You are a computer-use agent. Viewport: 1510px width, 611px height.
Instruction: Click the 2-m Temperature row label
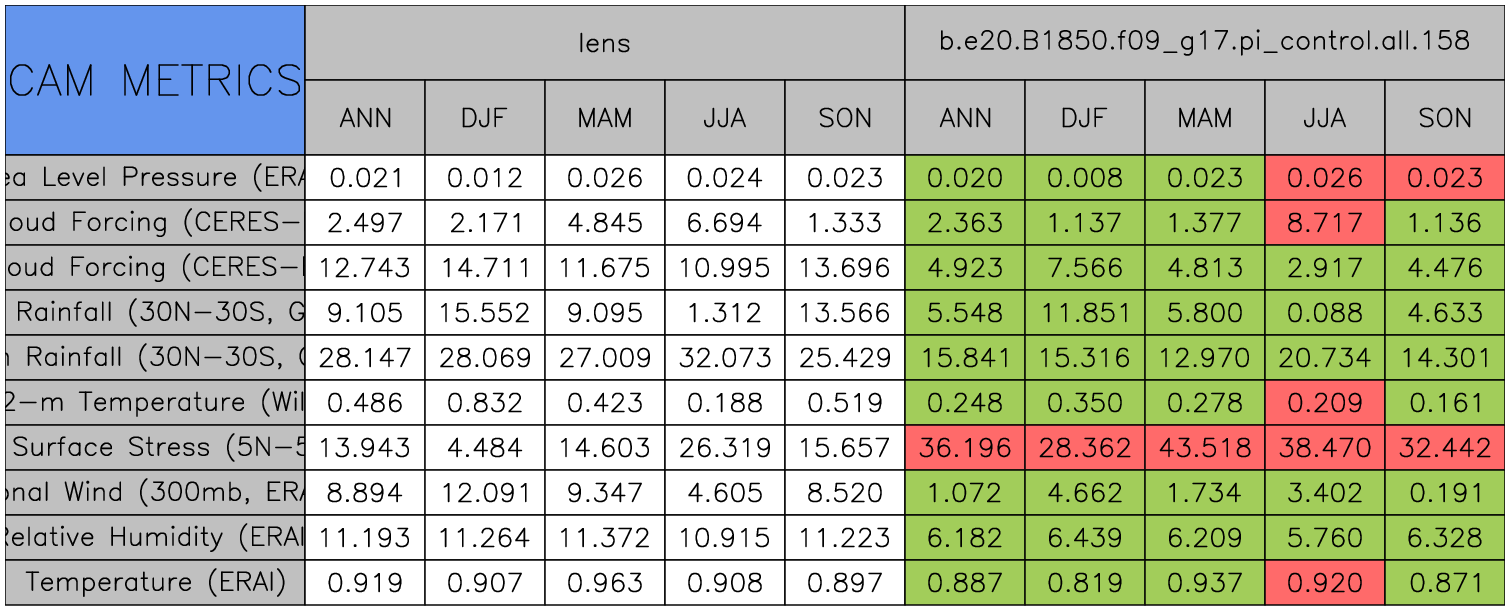coord(155,402)
